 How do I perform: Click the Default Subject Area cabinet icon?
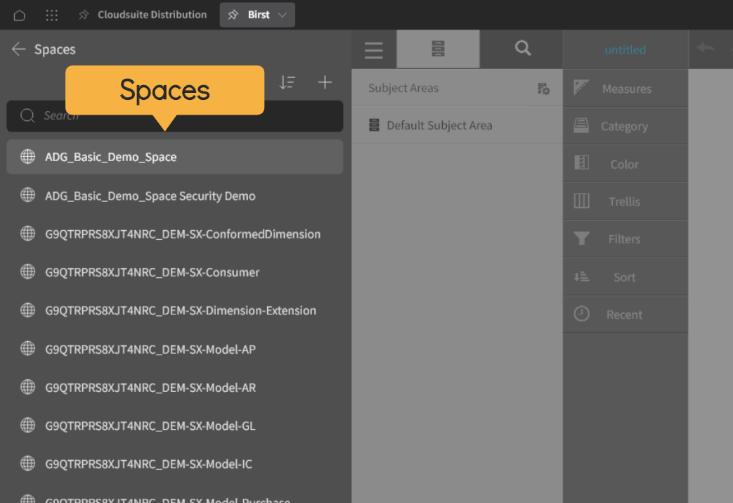click(374, 125)
